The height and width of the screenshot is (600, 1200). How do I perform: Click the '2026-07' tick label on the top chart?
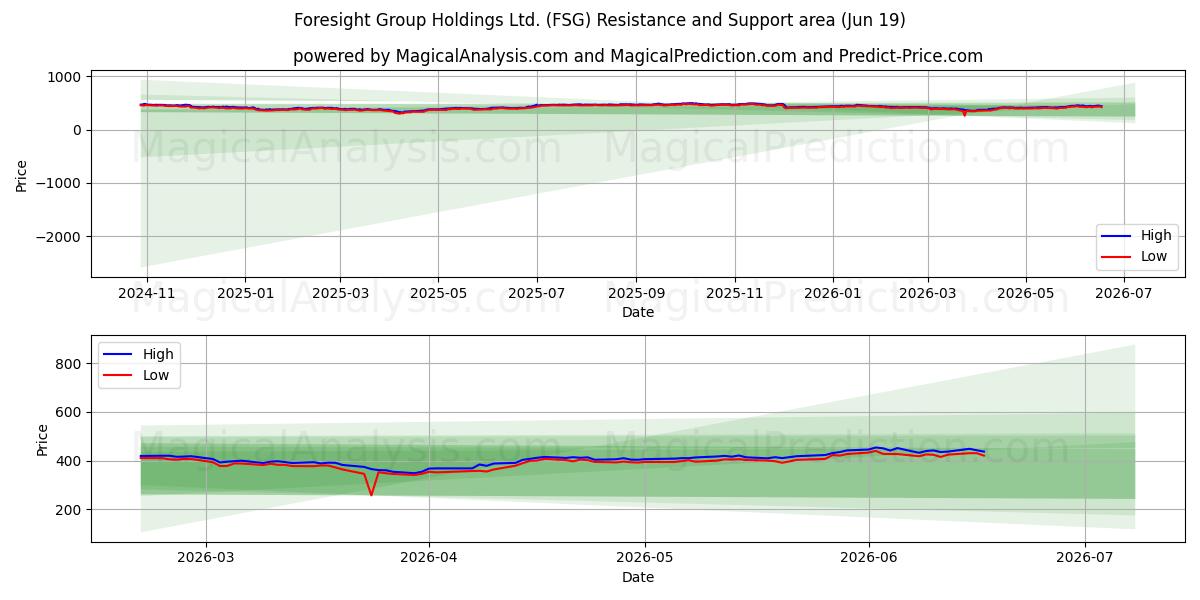click(x=1124, y=293)
